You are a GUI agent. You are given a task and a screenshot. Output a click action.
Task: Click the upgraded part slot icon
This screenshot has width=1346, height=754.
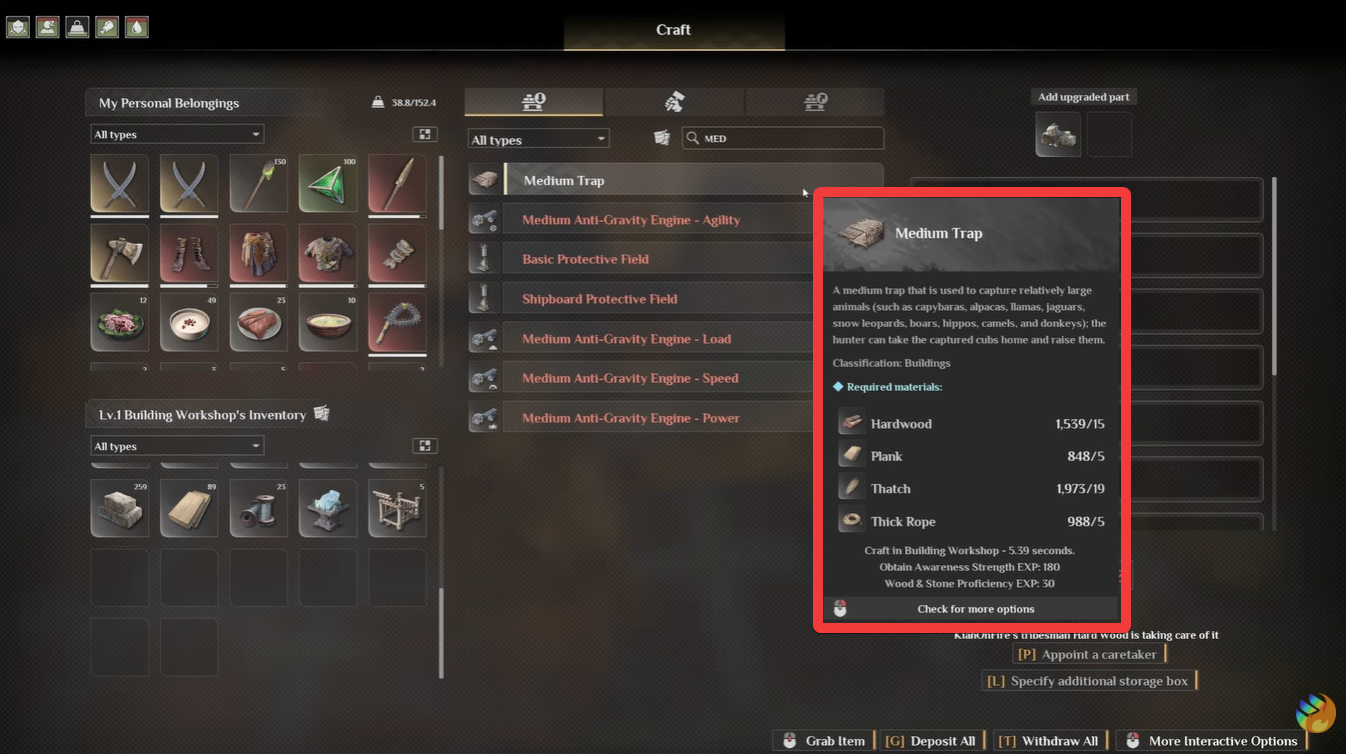1058,134
